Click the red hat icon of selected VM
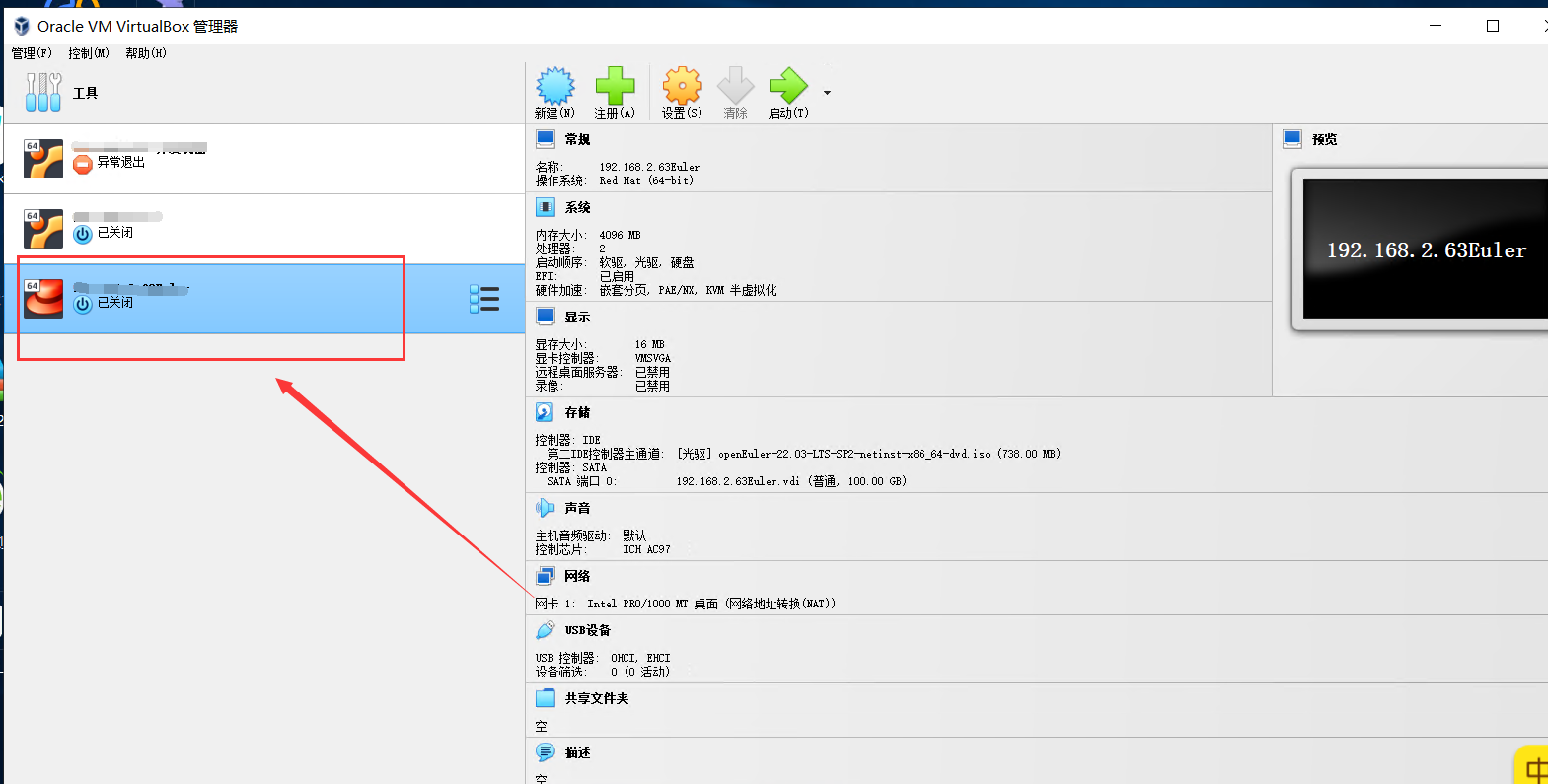Image resolution: width=1548 pixels, height=784 pixels. (43, 299)
